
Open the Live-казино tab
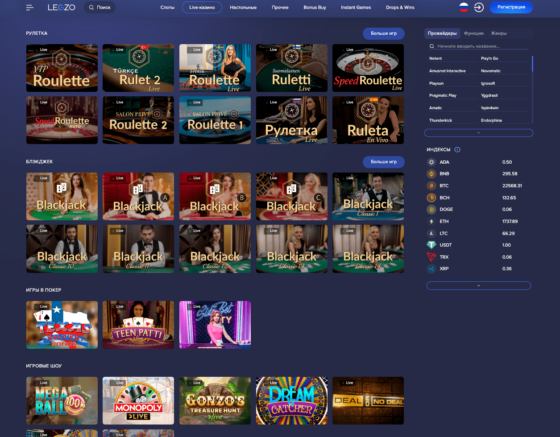click(202, 7)
